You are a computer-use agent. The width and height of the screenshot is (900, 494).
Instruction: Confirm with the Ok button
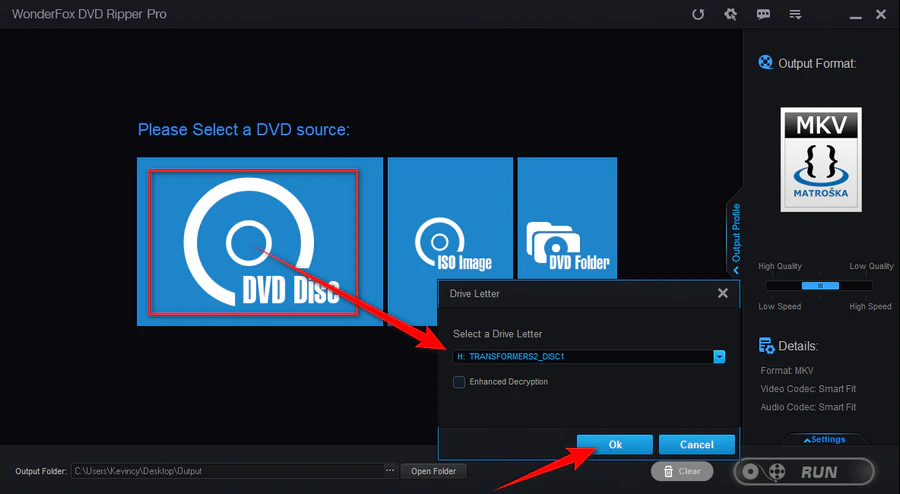click(615, 445)
